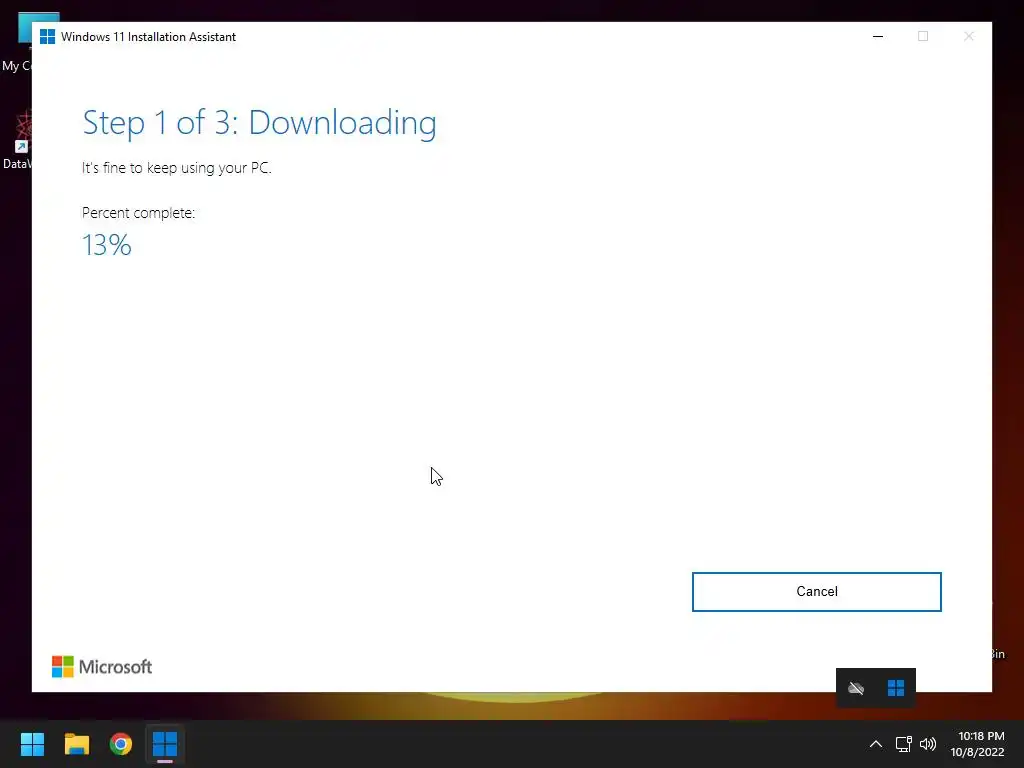
Task: Minimize the Installation Assistant window
Action: (878, 37)
